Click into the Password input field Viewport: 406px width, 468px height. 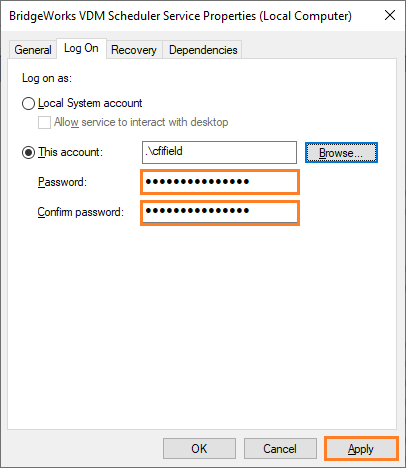[220, 182]
